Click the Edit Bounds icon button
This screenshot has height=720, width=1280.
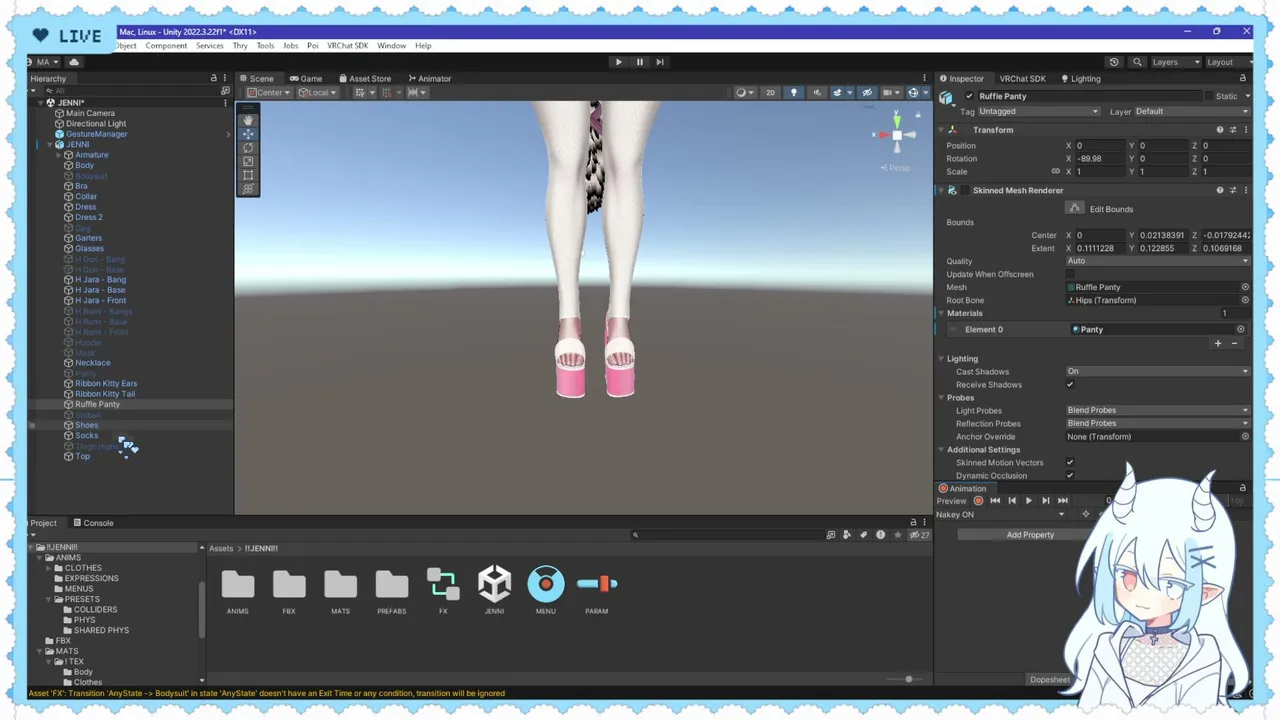point(1075,208)
